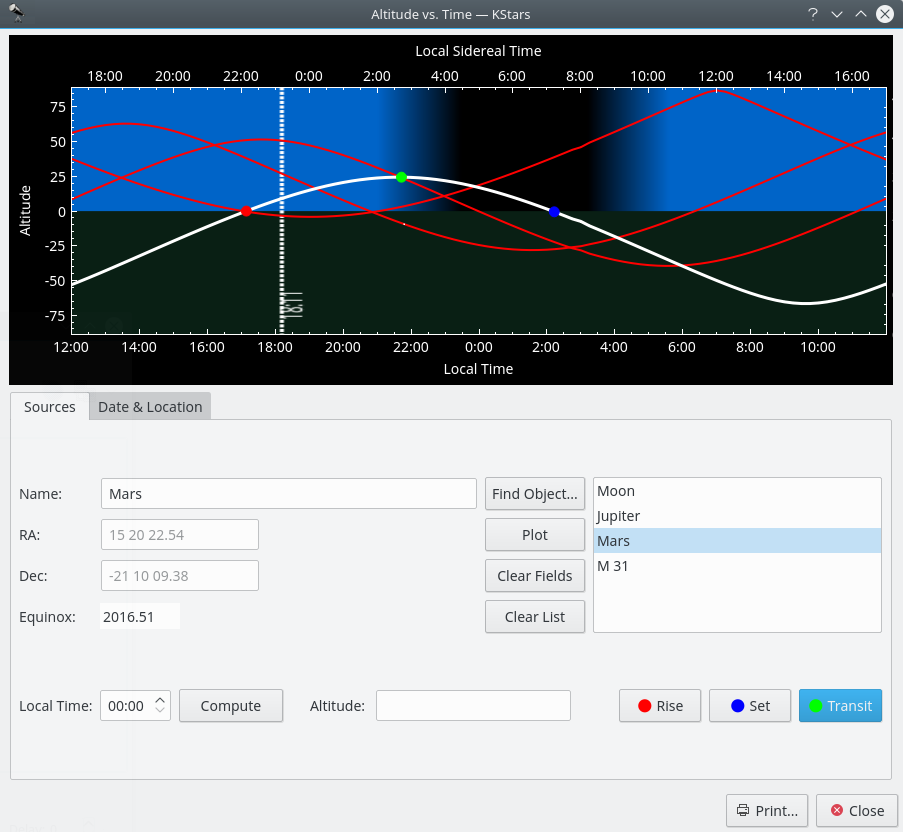Click the Clear List button
Screen dimensions: 903x832
[535, 617]
